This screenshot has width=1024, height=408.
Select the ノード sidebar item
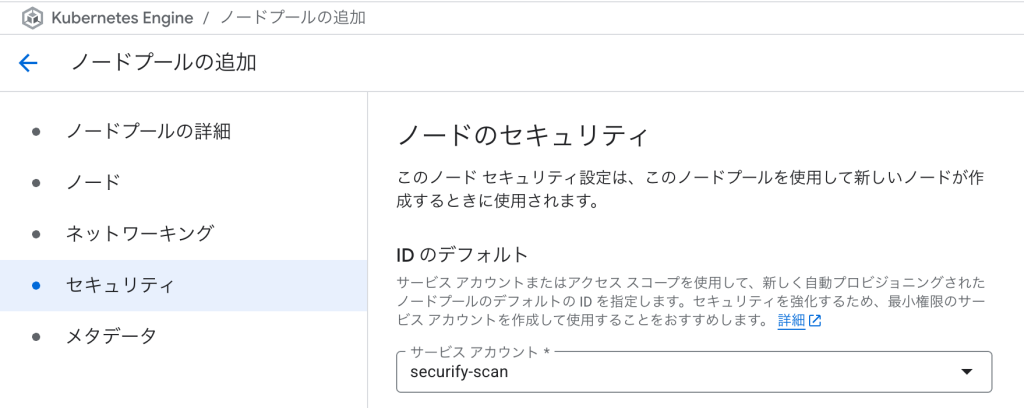point(184,182)
